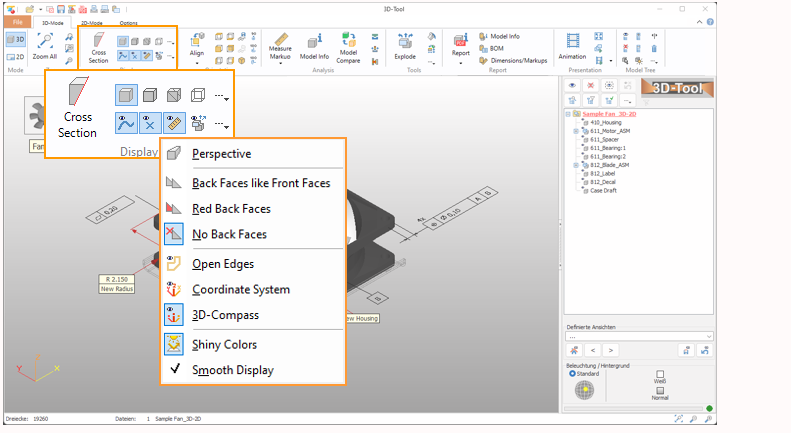Click the Align tool icon
Viewport: 791px width, 433px height.
197,47
